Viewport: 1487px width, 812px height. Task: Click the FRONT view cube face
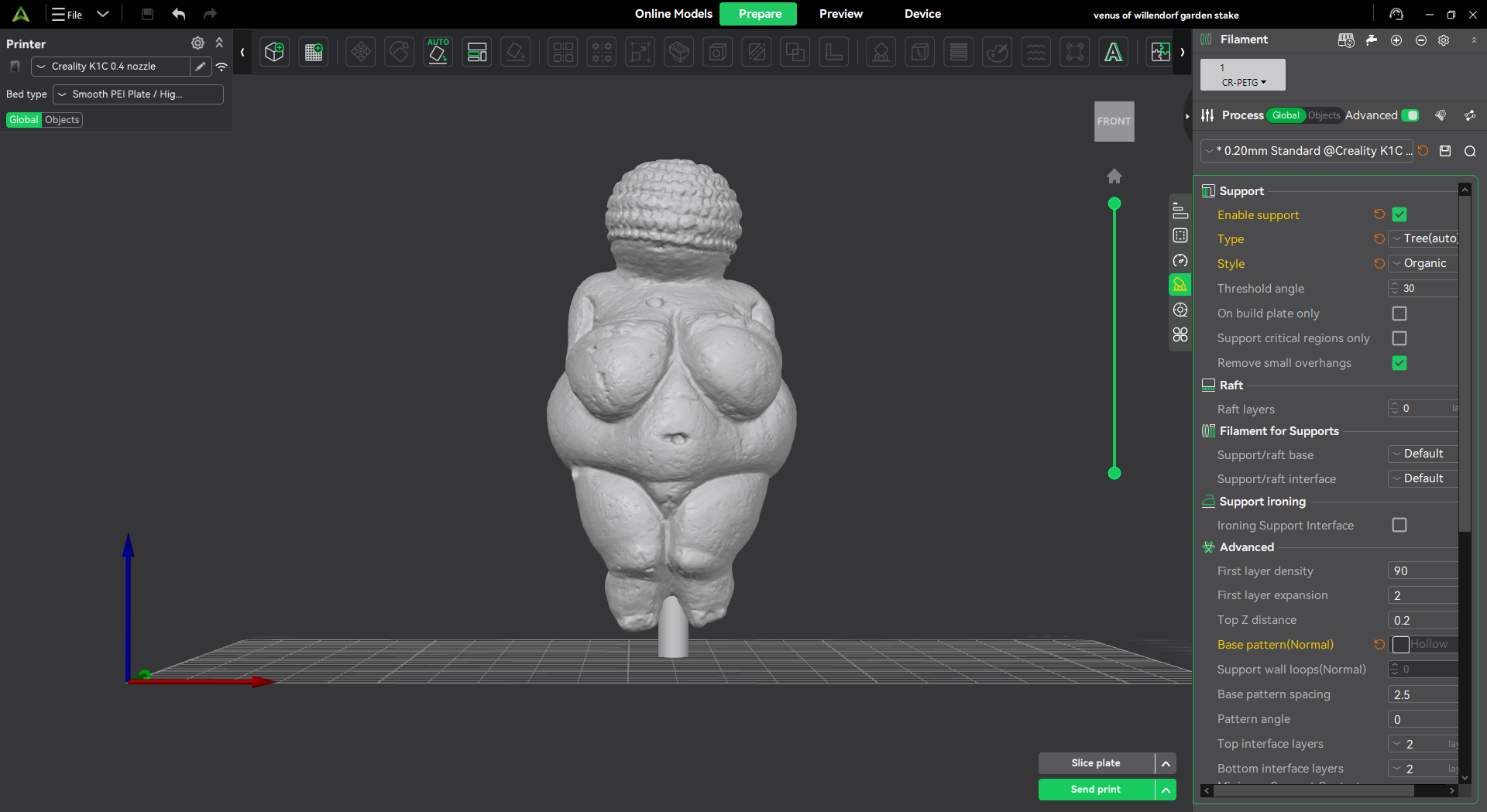pyautogui.click(x=1114, y=122)
